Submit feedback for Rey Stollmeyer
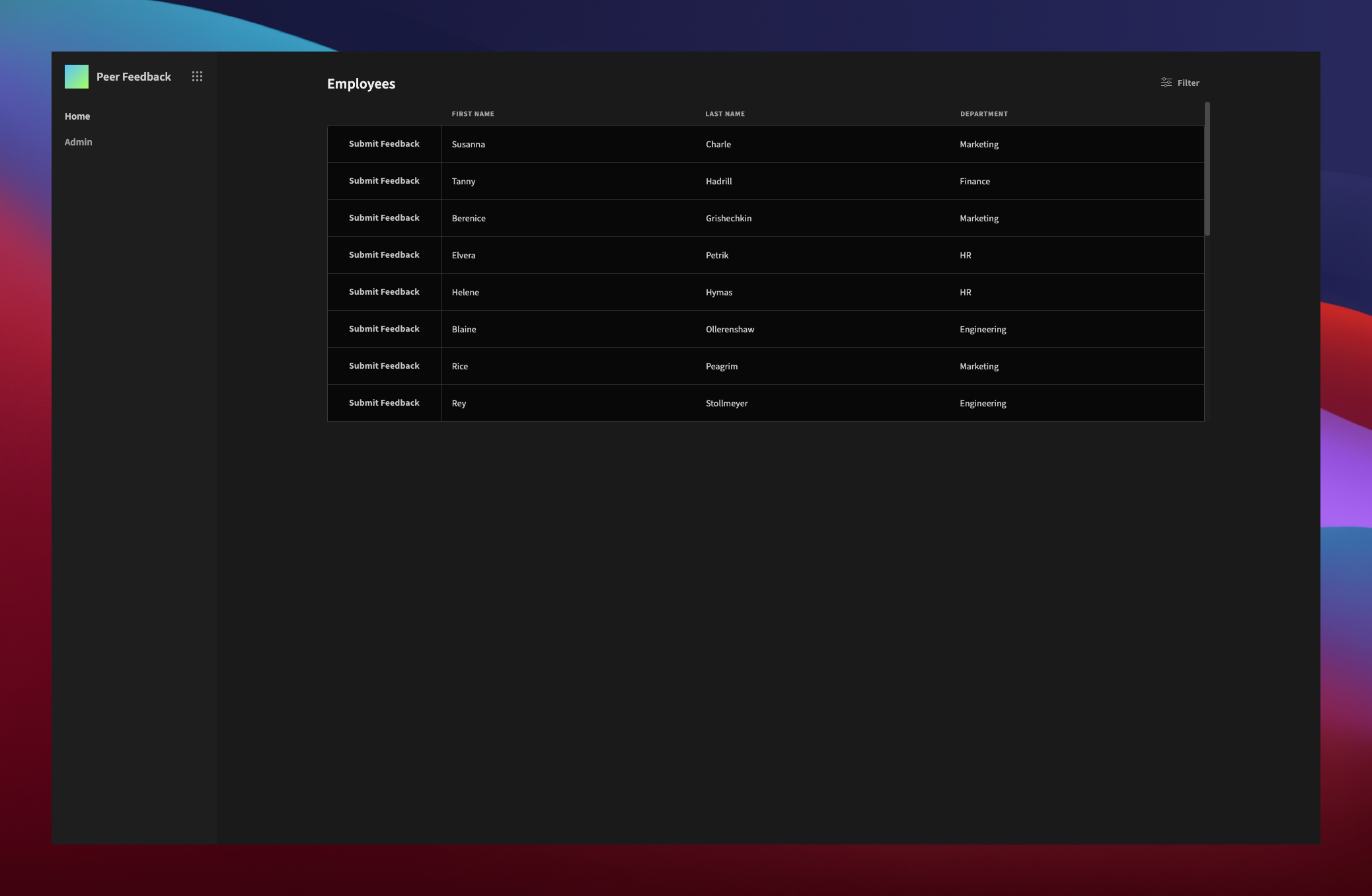Image resolution: width=1372 pixels, height=896 pixels. (384, 403)
